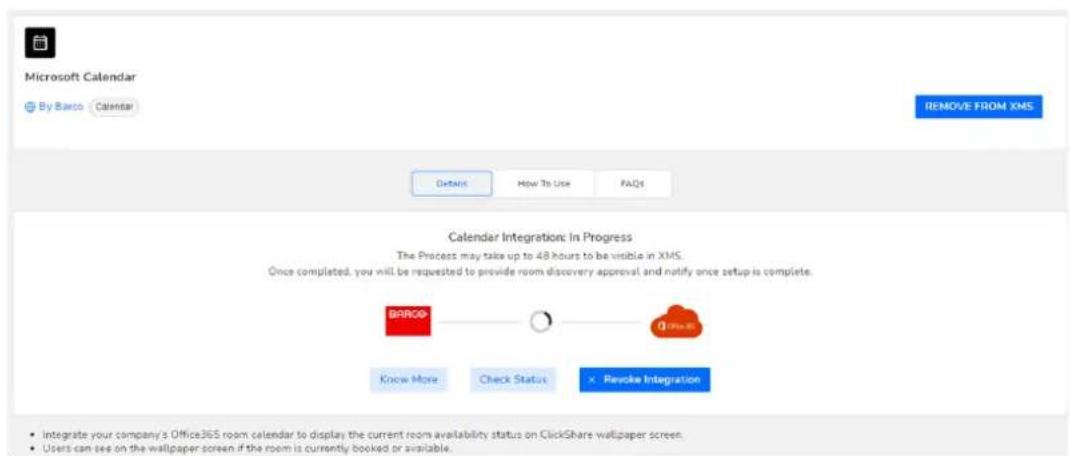
Task: Click Revoke Integration button
Action: click(645, 380)
